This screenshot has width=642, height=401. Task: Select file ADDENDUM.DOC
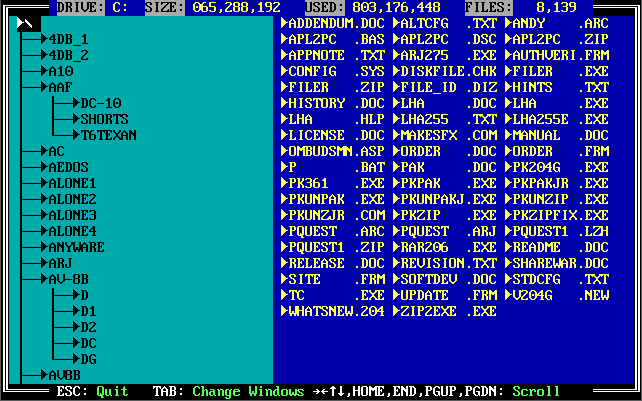click(x=333, y=23)
